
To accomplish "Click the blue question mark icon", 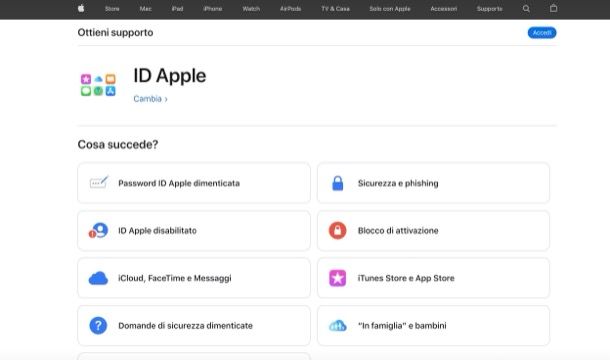I will coord(98,325).
